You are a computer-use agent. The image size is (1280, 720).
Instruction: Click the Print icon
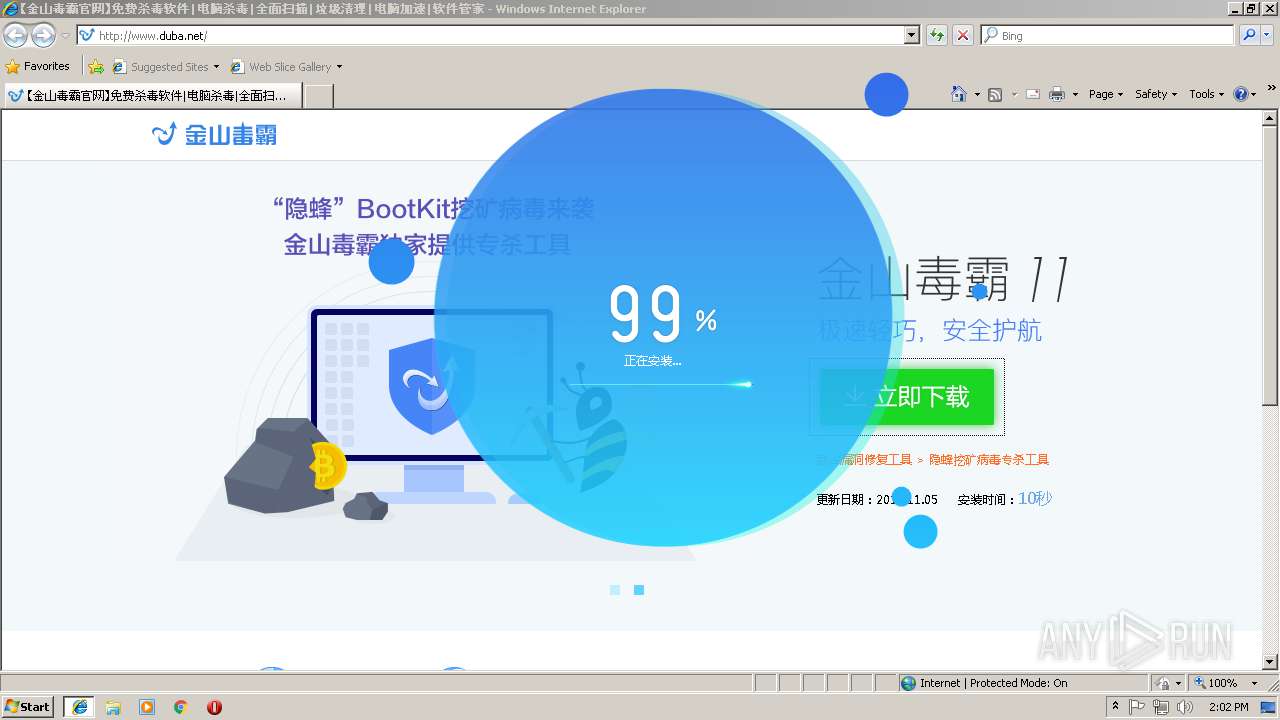pos(1057,94)
